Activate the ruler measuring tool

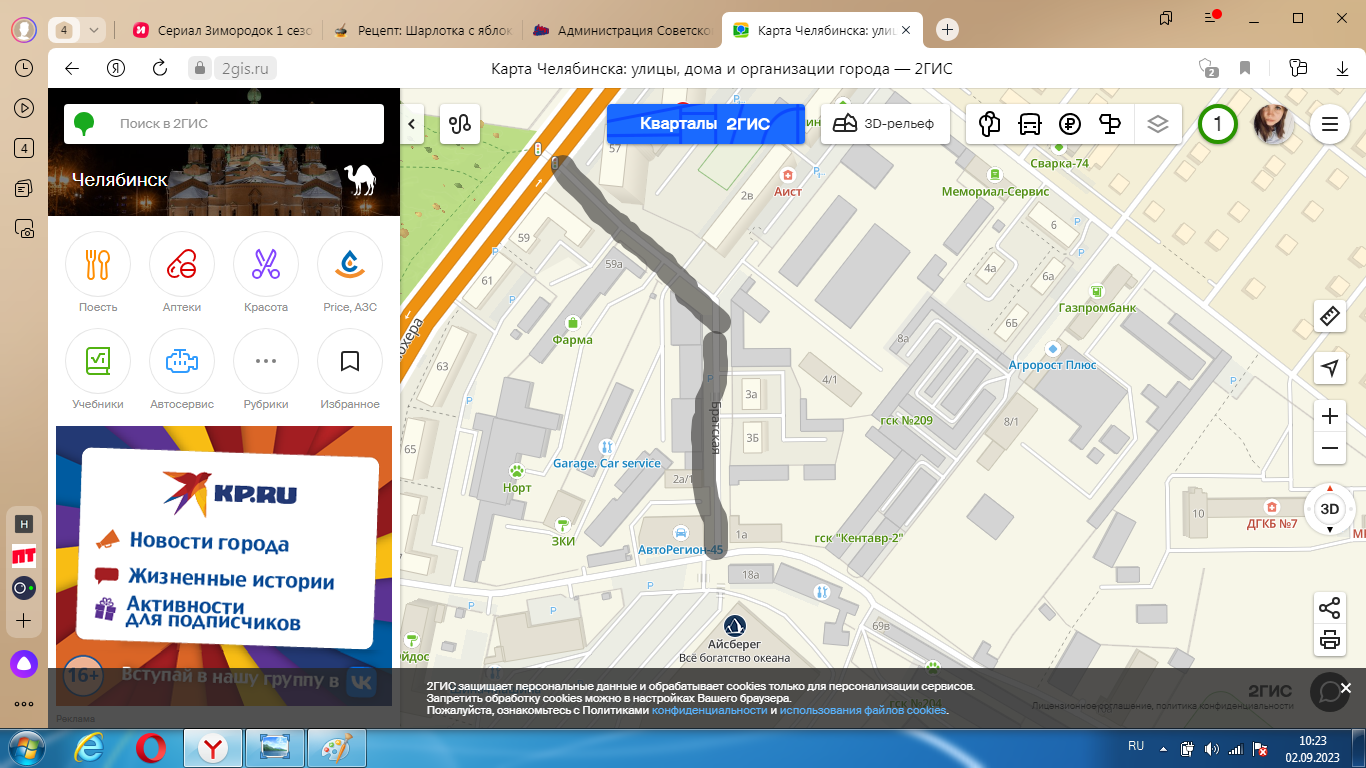1330,316
